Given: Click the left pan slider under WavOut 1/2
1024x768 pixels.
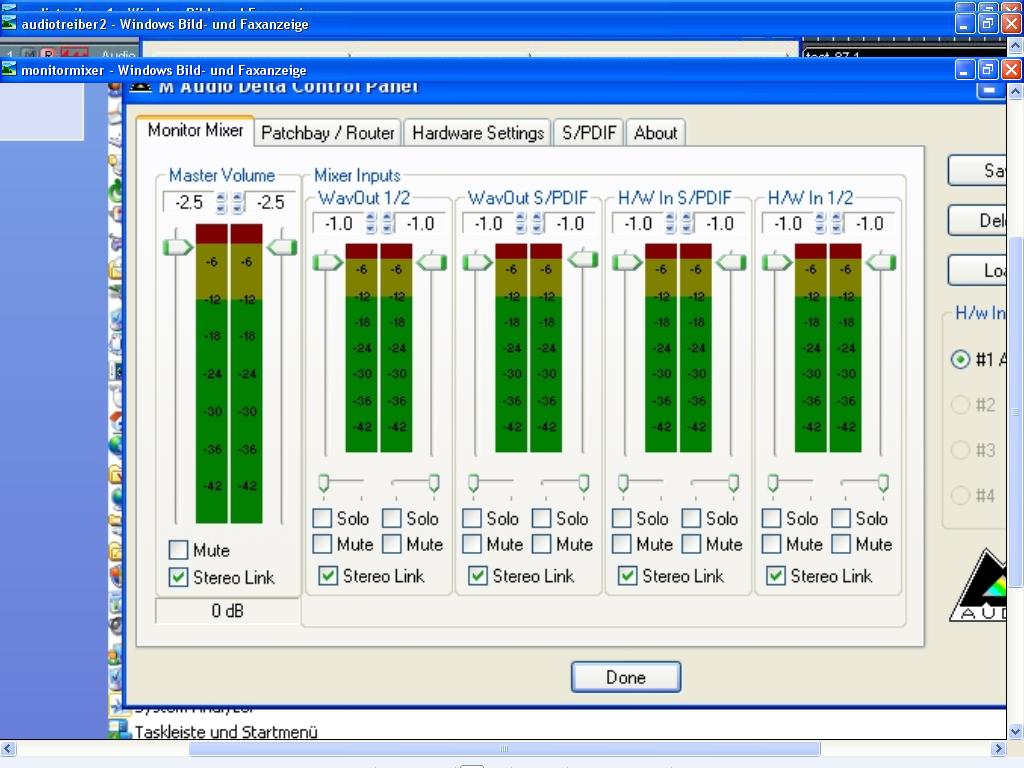Looking at the screenshot, I should coord(323,483).
